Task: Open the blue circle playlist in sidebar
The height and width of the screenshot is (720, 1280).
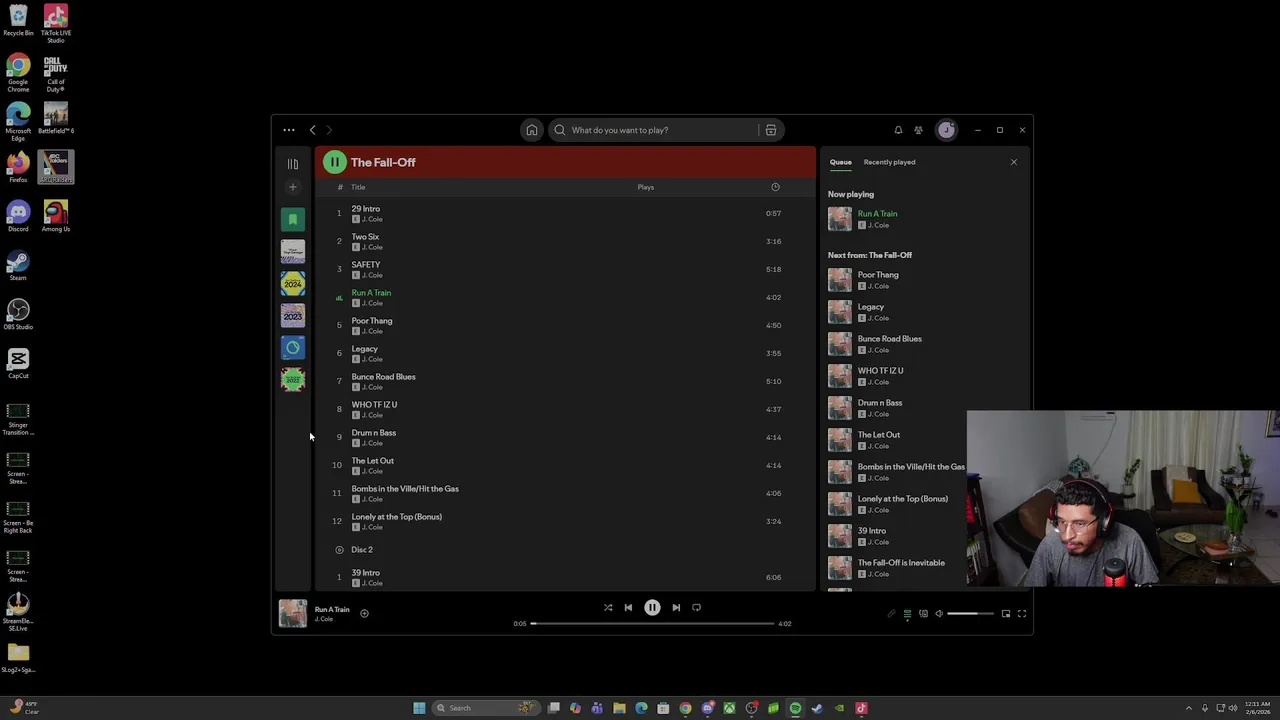Action: click(x=293, y=348)
